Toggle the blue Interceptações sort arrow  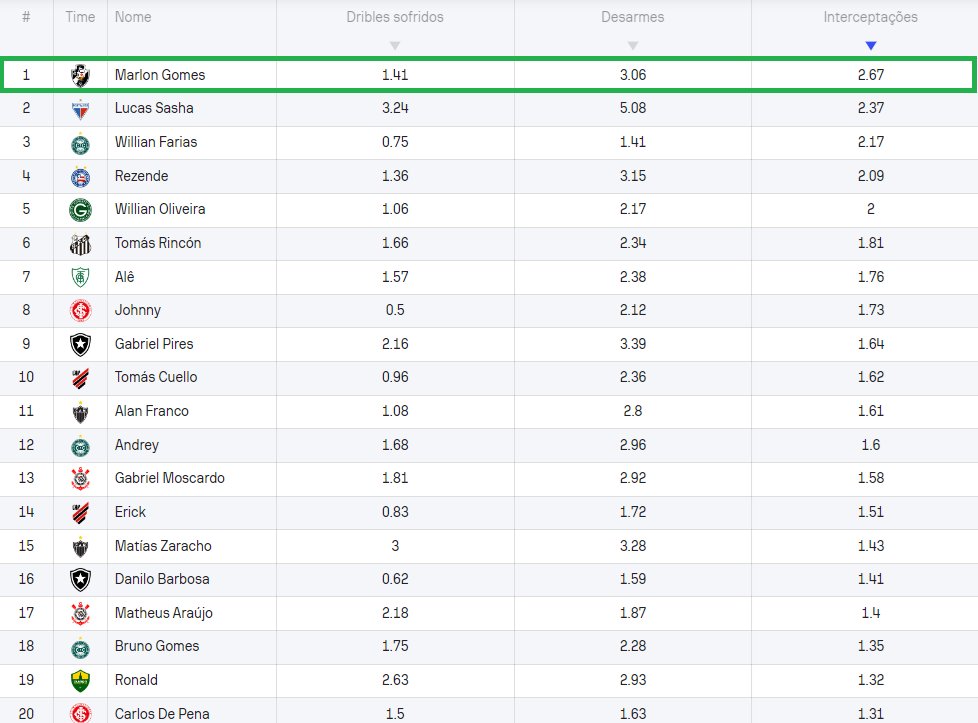tap(870, 46)
